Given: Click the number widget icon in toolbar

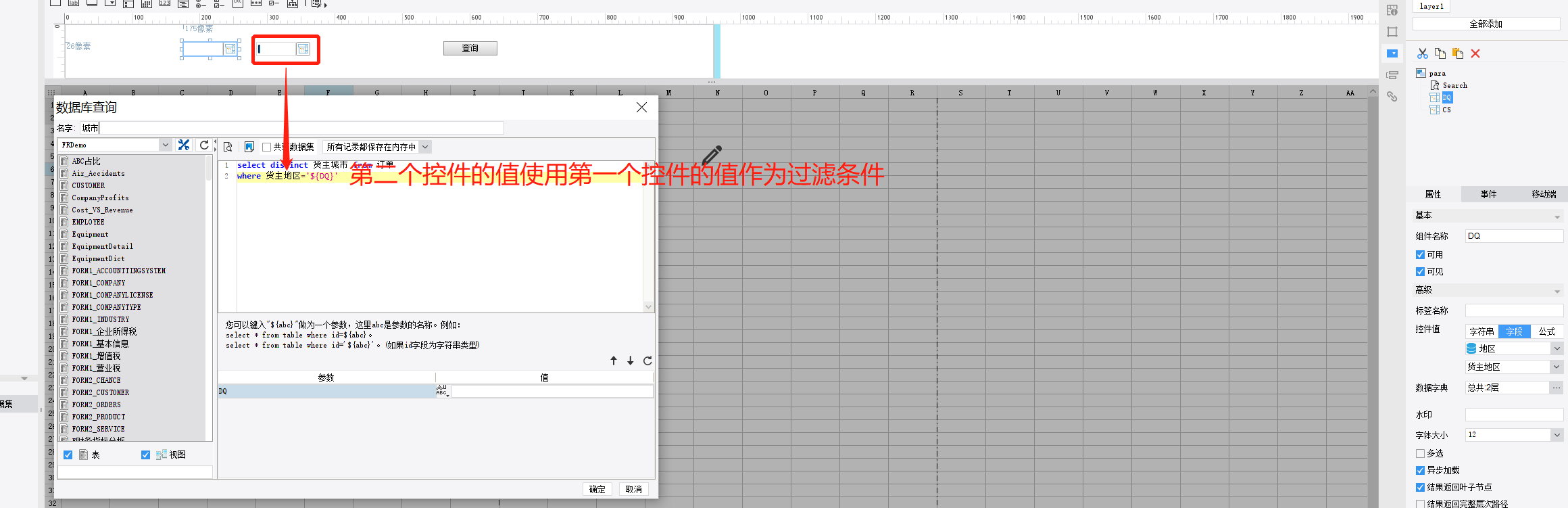Looking at the screenshot, I should pyautogui.click(x=165, y=3).
